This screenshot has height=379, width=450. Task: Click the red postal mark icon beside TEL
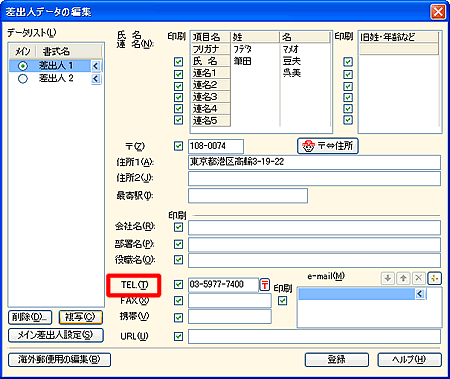265,285
